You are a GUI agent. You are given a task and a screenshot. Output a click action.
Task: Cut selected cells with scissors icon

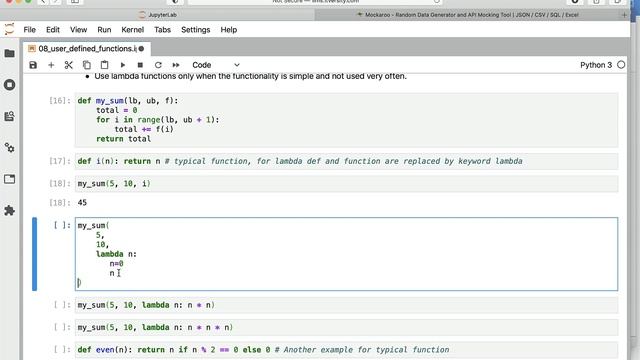[69, 65]
